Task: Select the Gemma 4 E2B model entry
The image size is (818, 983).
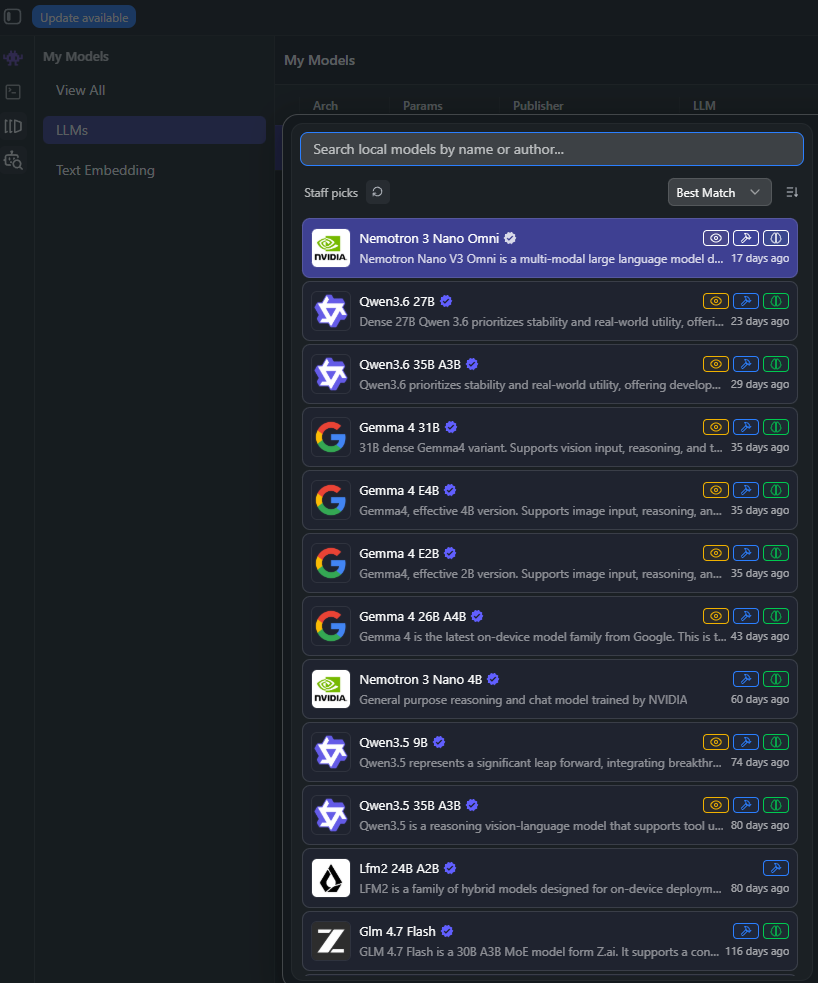Action: (550, 563)
